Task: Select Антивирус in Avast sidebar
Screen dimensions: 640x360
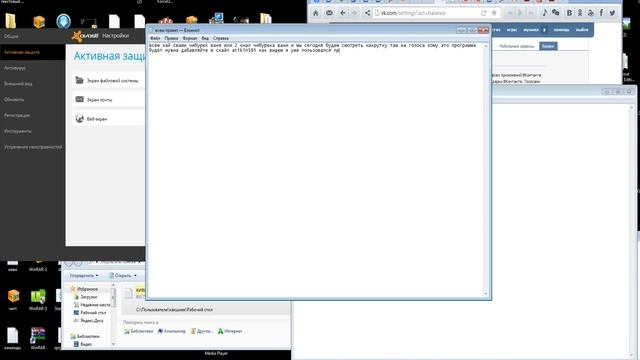Action: tap(32, 68)
